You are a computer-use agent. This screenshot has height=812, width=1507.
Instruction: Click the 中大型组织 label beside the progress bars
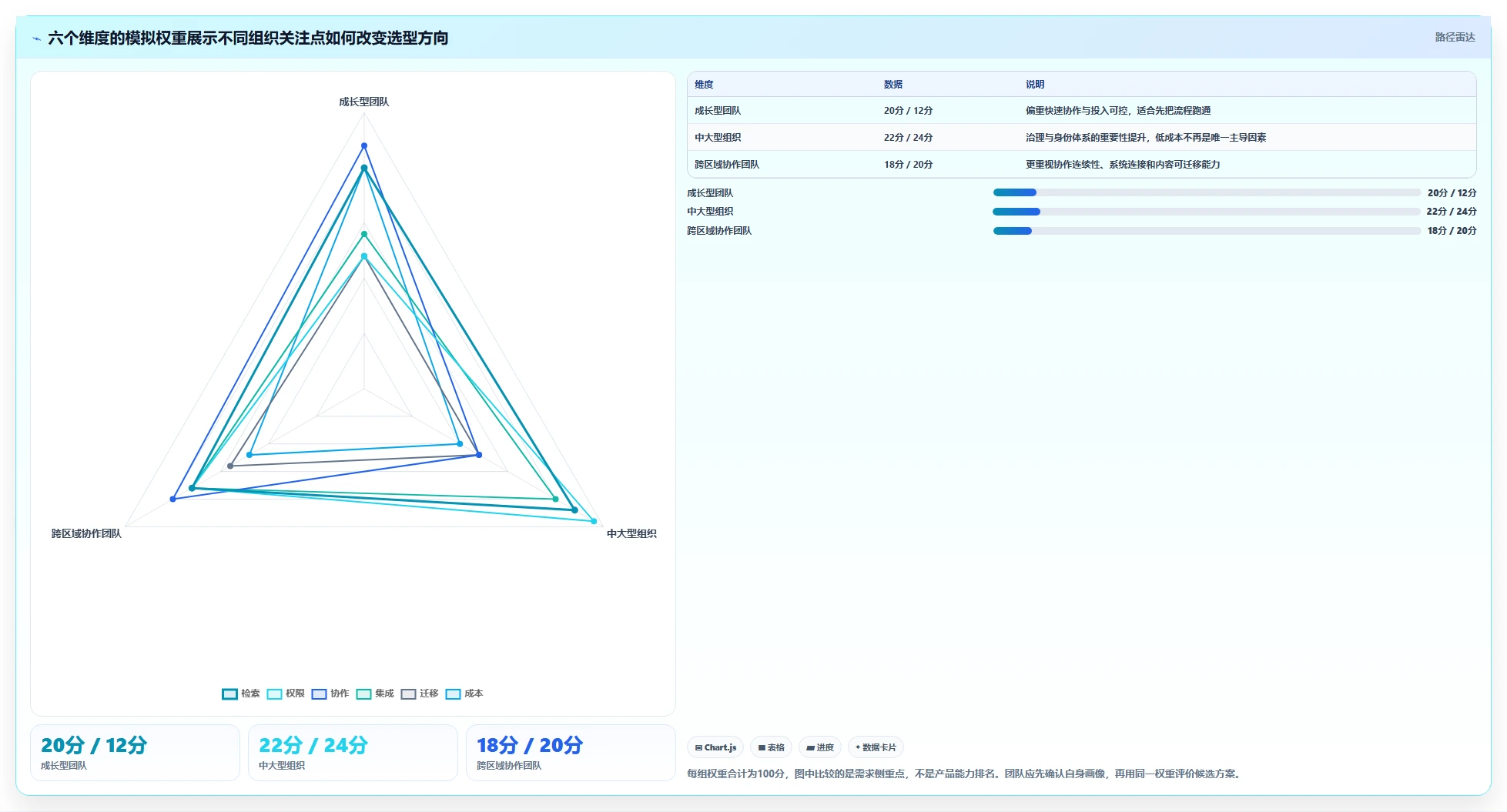pyautogui.click(x=710, y=212)
